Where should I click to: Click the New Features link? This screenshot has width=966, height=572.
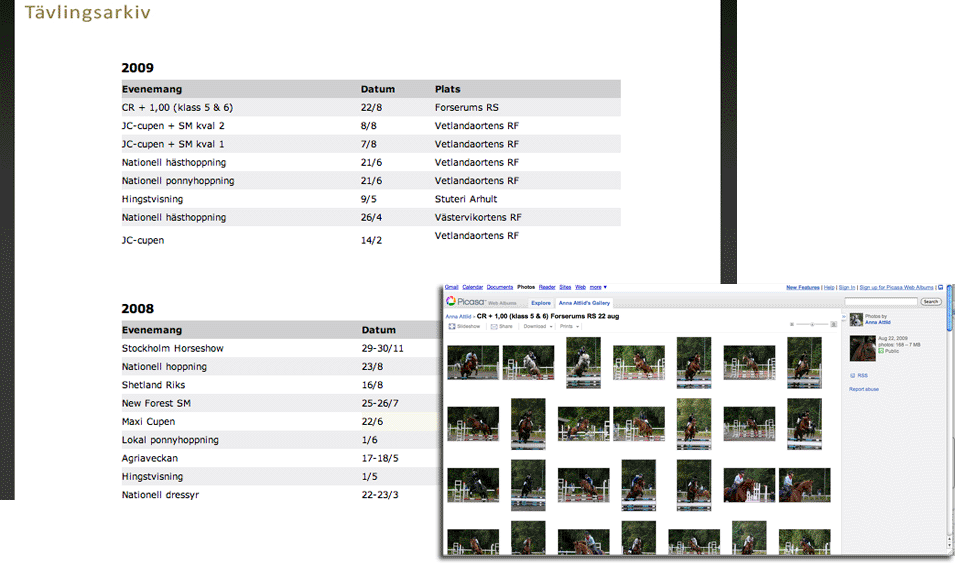(x=803, y=287)
